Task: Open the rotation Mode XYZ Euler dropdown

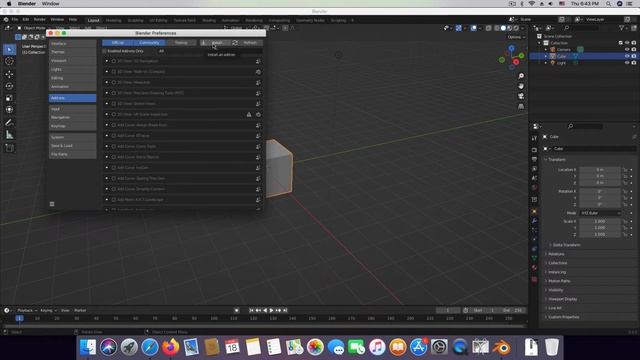Action: click(x=600, y=213)
